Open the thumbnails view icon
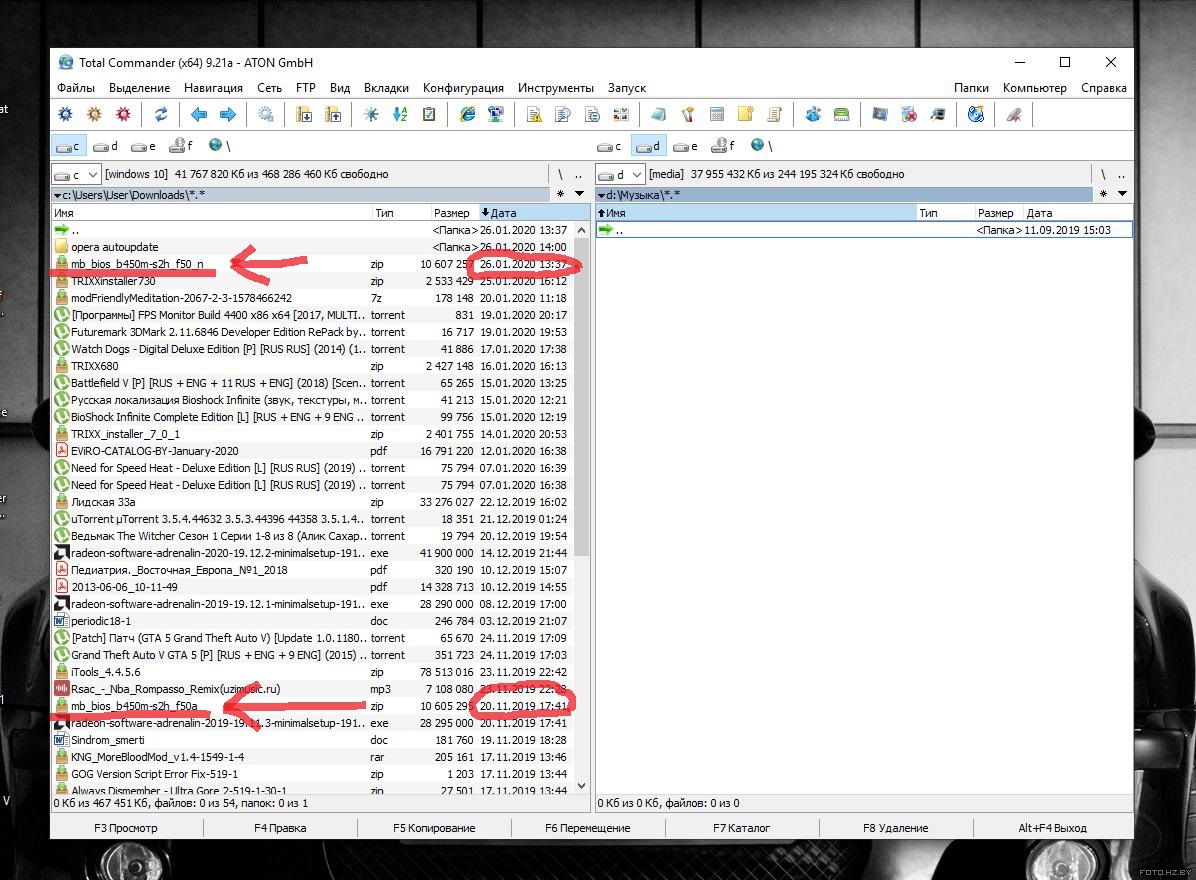 pyautogui.click(x=622, y=114)
